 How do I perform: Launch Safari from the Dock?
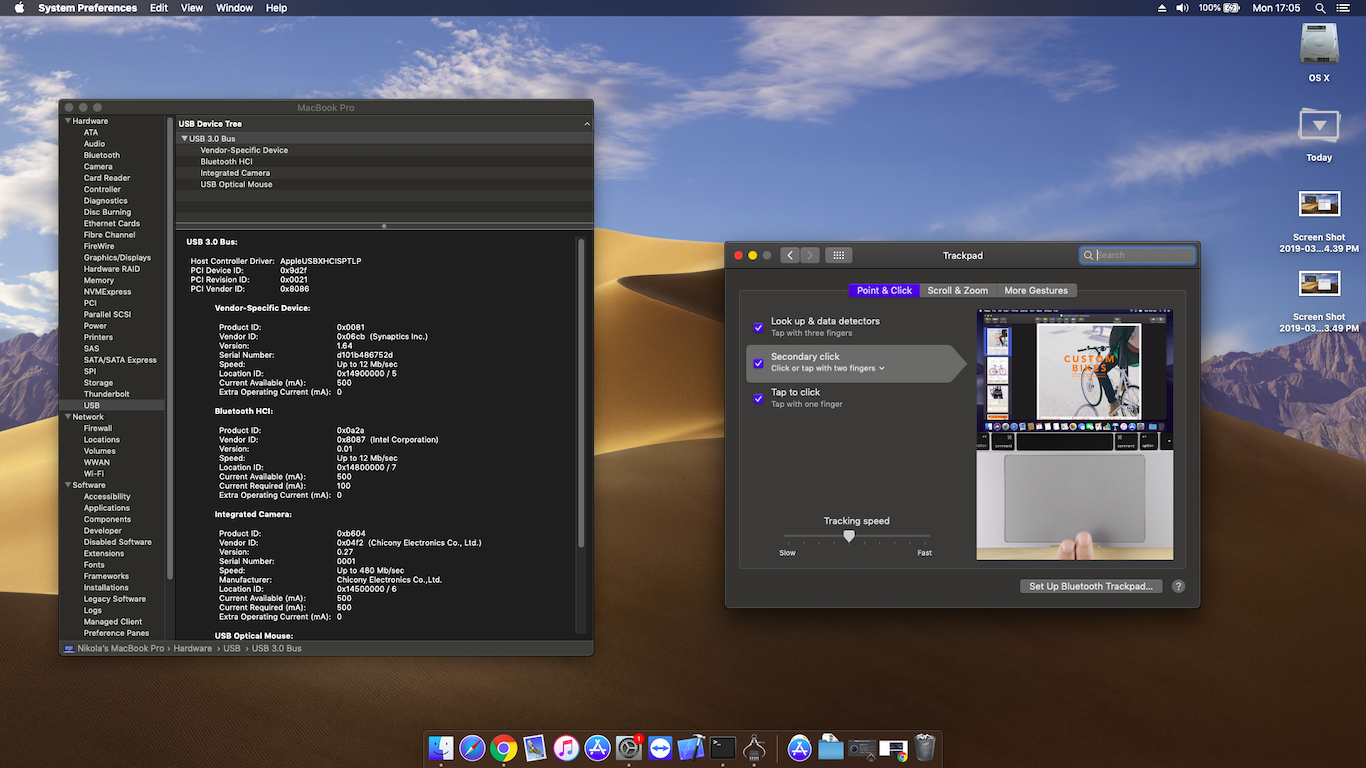point(472,747)
